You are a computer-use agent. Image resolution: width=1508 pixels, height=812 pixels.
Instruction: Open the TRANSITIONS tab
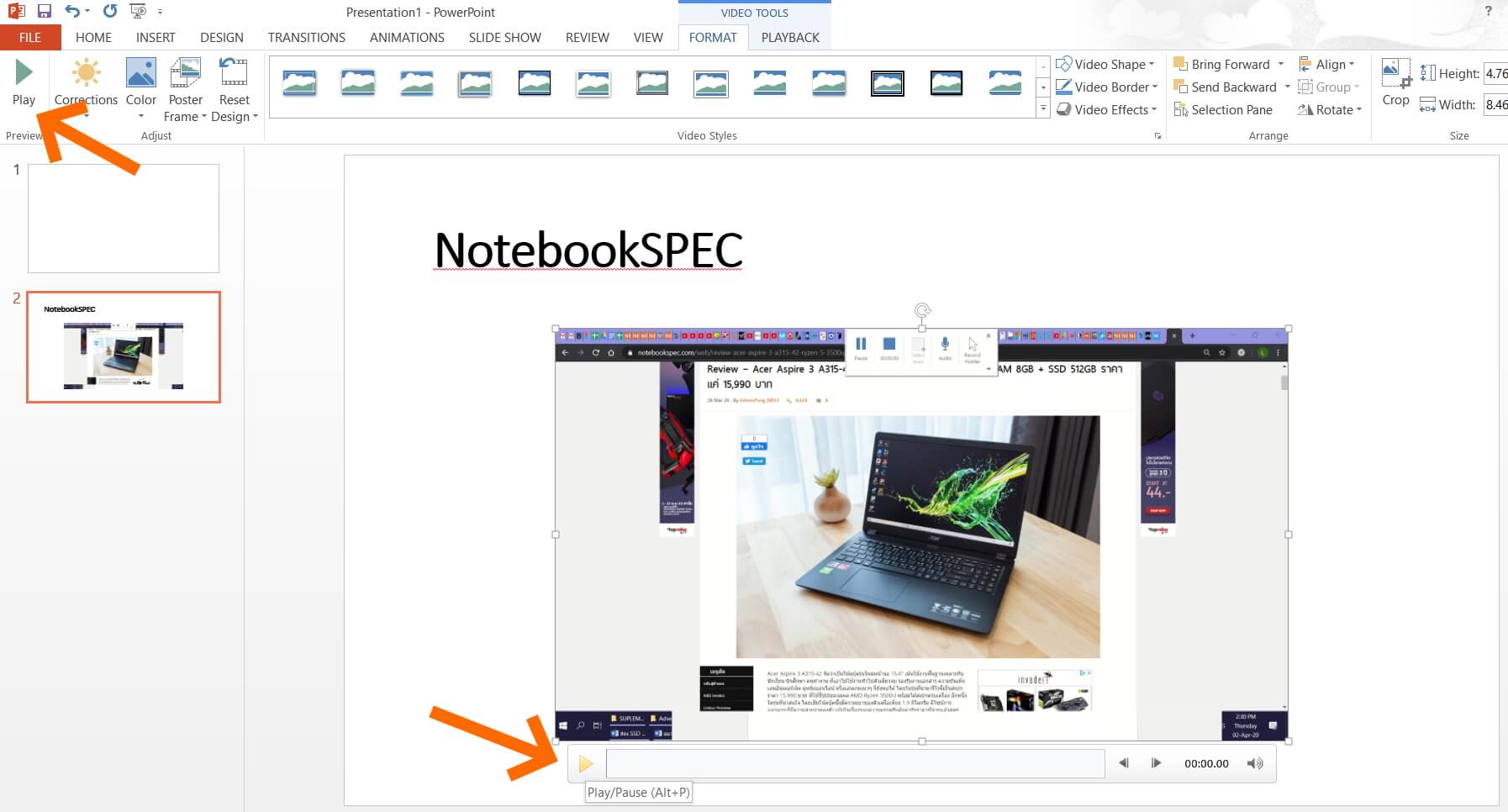point(307,37)
